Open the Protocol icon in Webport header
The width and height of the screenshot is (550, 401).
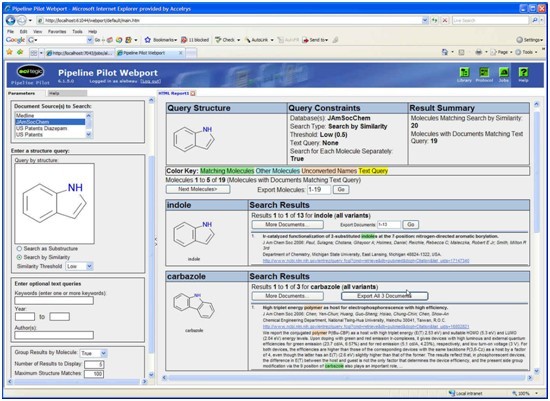(484, 73)
